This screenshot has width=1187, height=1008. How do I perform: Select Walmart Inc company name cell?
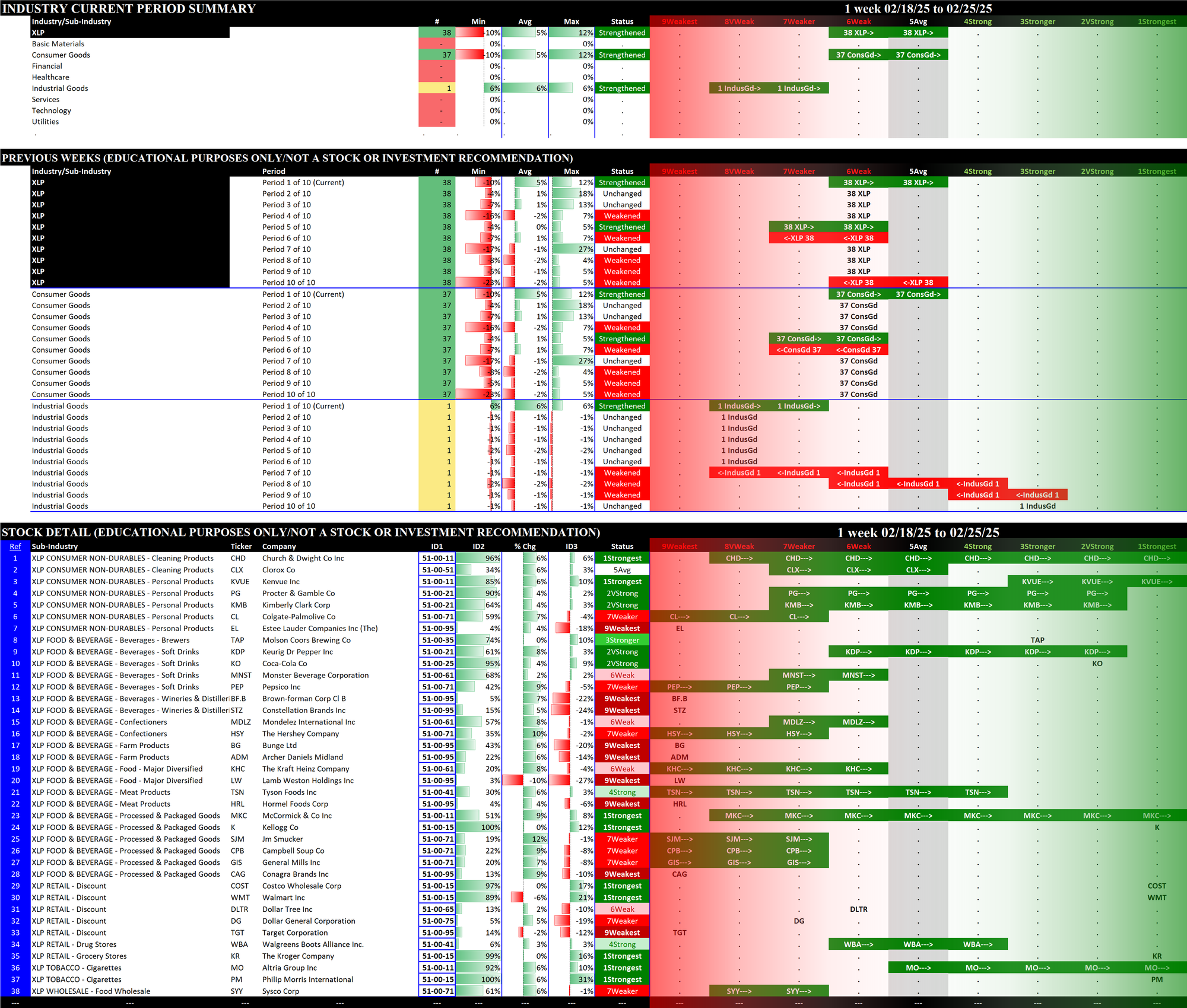pos(284,898)
